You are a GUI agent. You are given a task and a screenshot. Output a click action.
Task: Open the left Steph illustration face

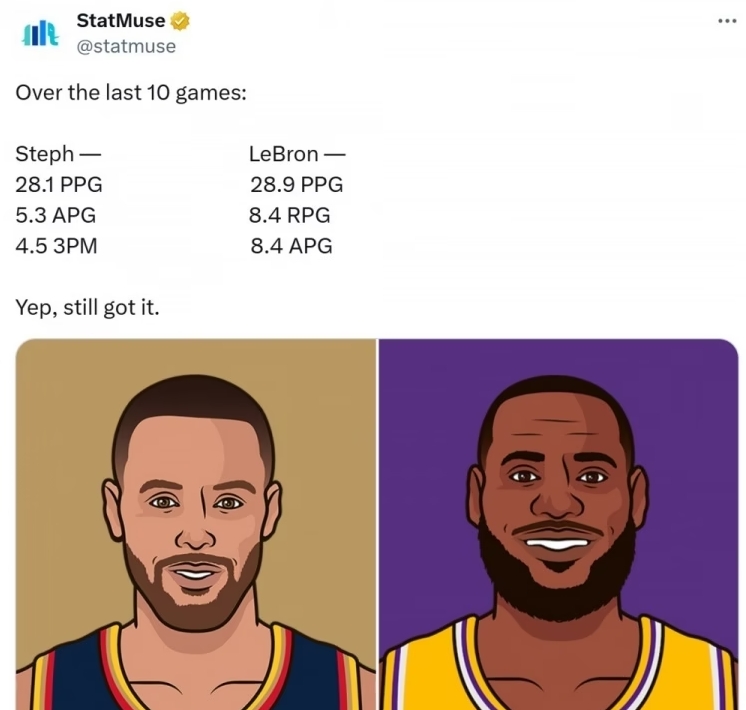194,500
